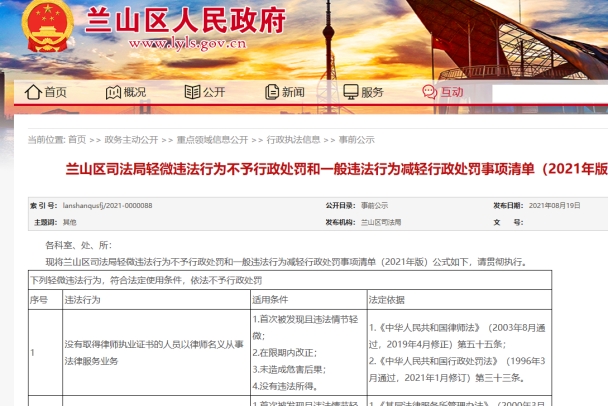Go to 首页 in the breadcrumb

tap(77, 140)
